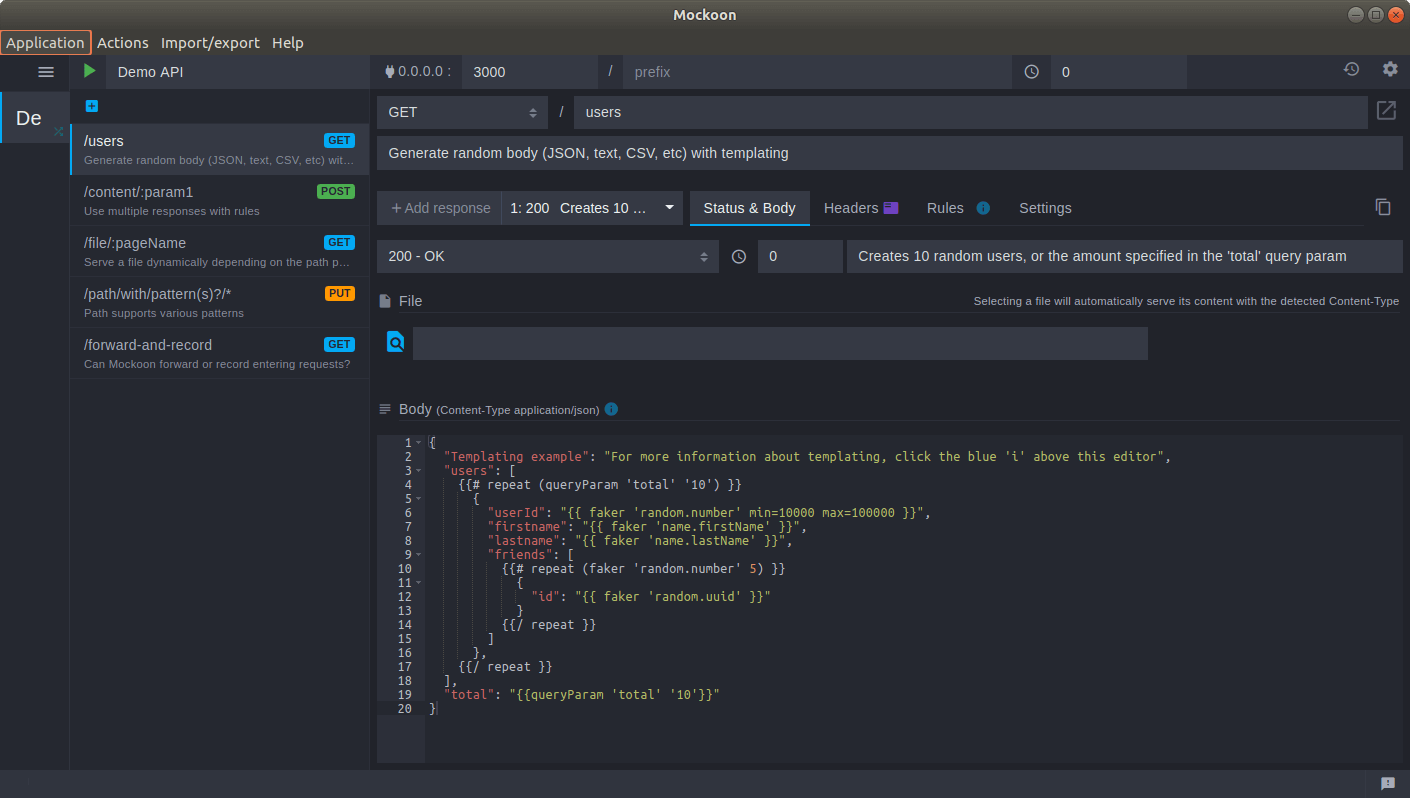
Task: Click PUT badge on pattern route
Action: tap(340, 294)
